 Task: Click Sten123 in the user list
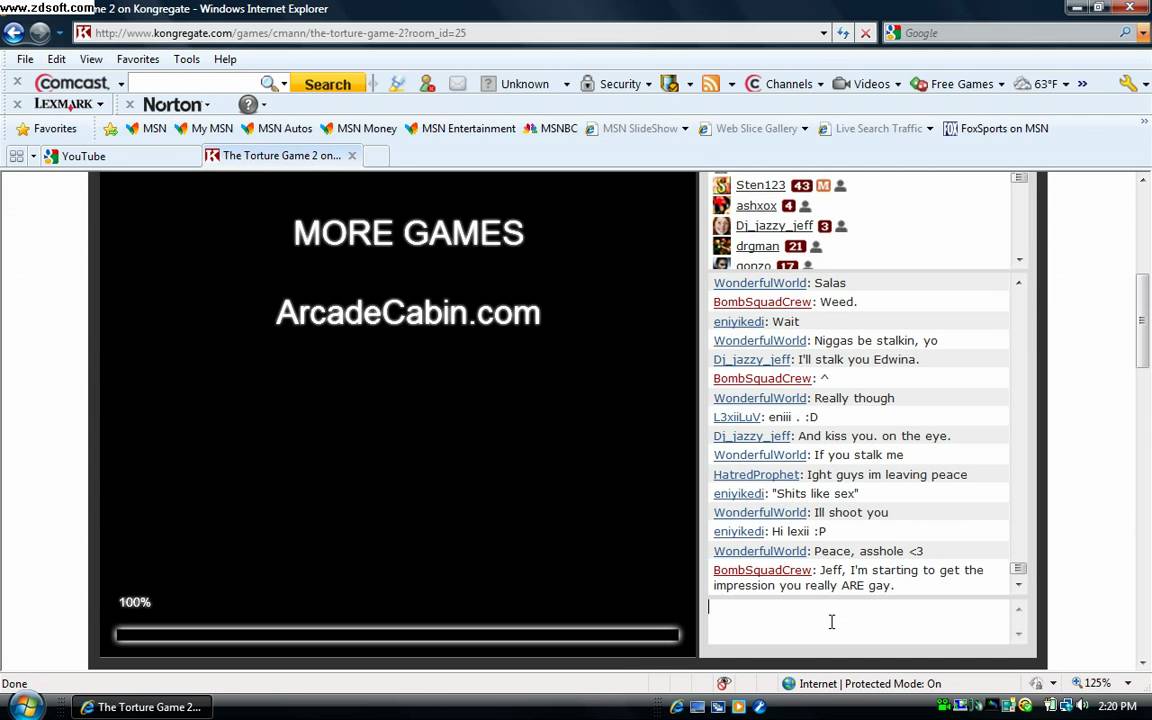(760, 186)
